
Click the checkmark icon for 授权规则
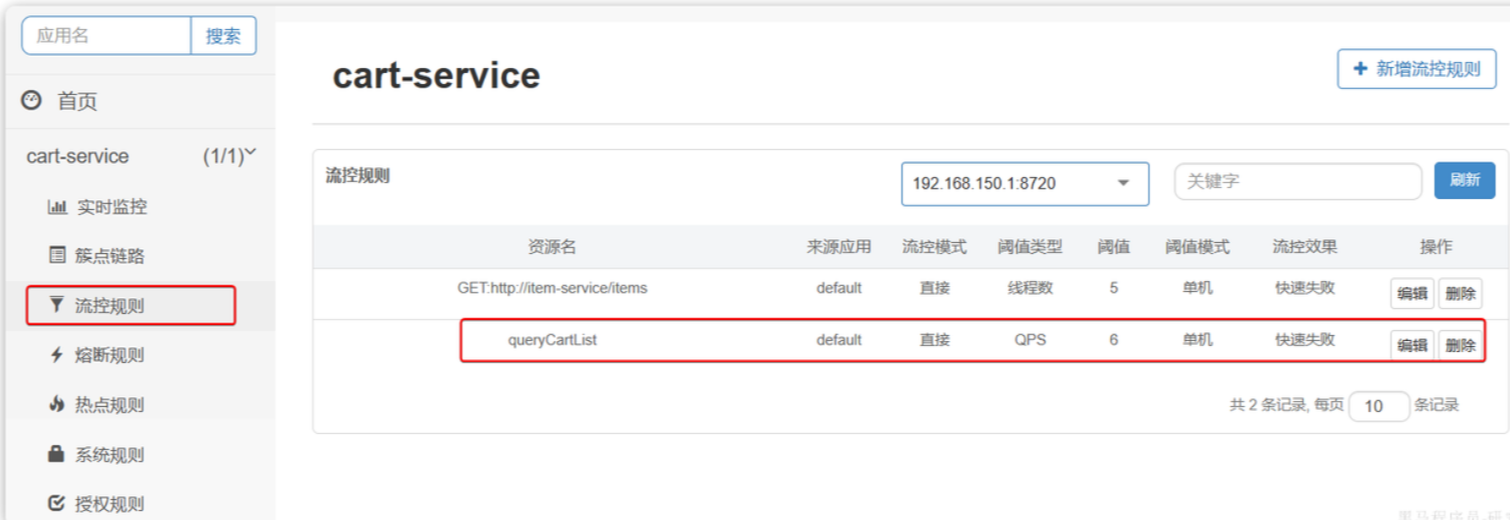coord(57,503)
